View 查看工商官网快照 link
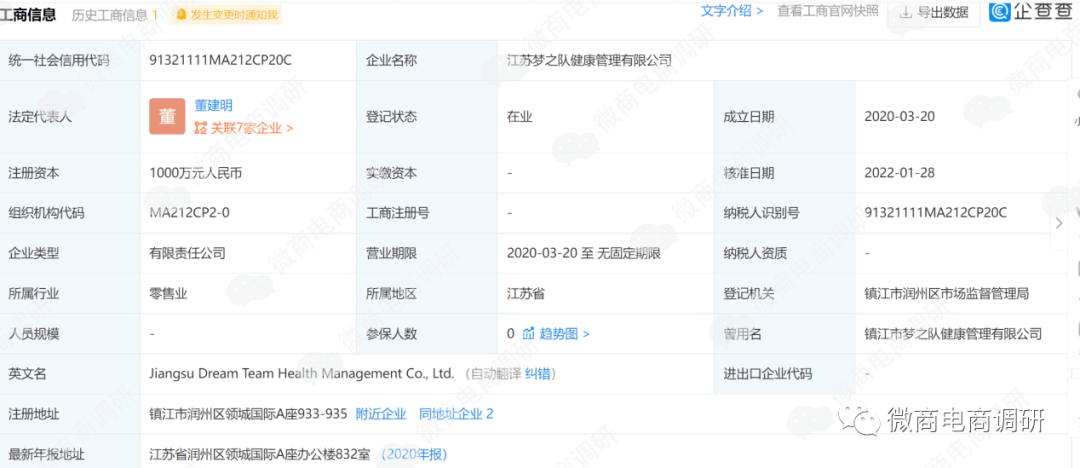1080x468 pixels. coord(828,11)
